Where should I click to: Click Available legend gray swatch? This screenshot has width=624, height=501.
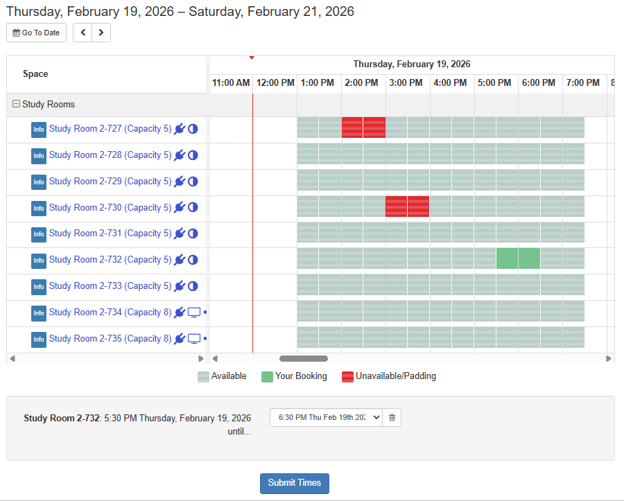click(203, 377)
